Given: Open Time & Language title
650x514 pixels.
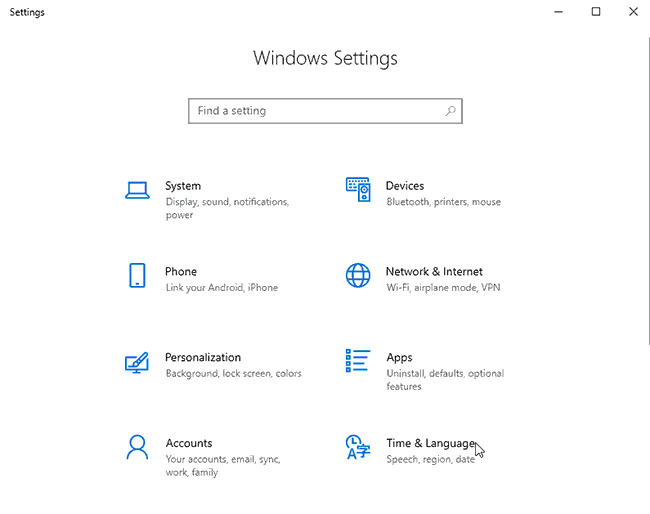Looking at the screenshot, I should [431, 444].
